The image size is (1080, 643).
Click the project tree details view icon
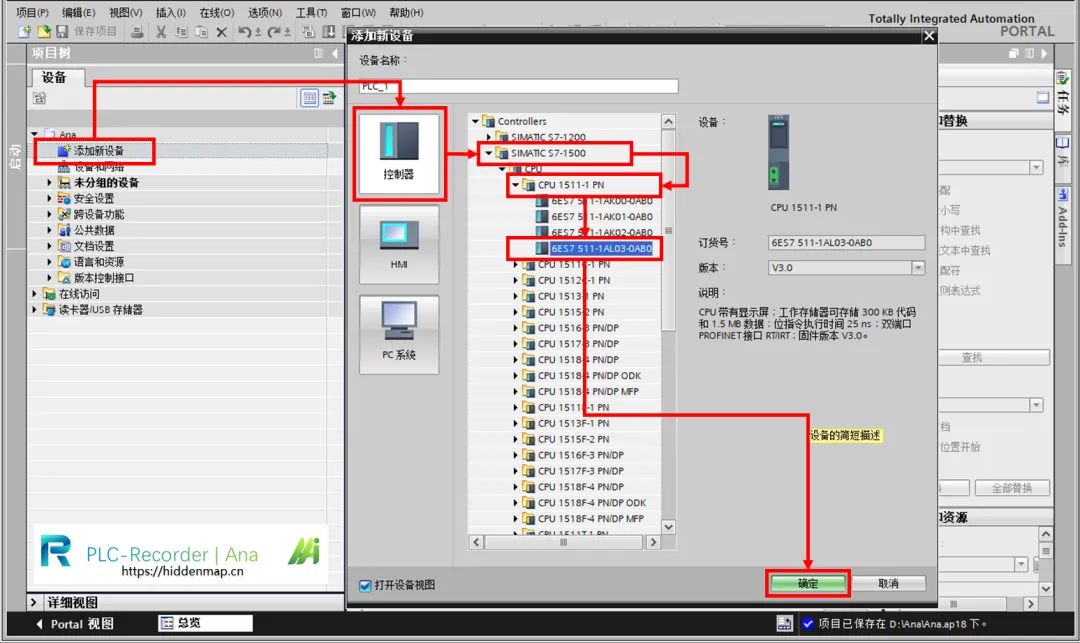[x=309, y=98]
